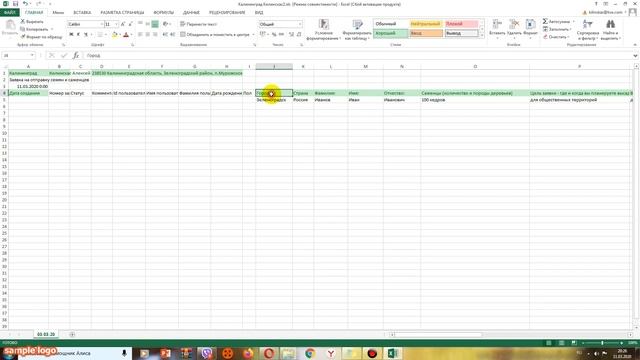Toggle italic formatting
This screenshot has width=640, height=360.
point(78,35)
